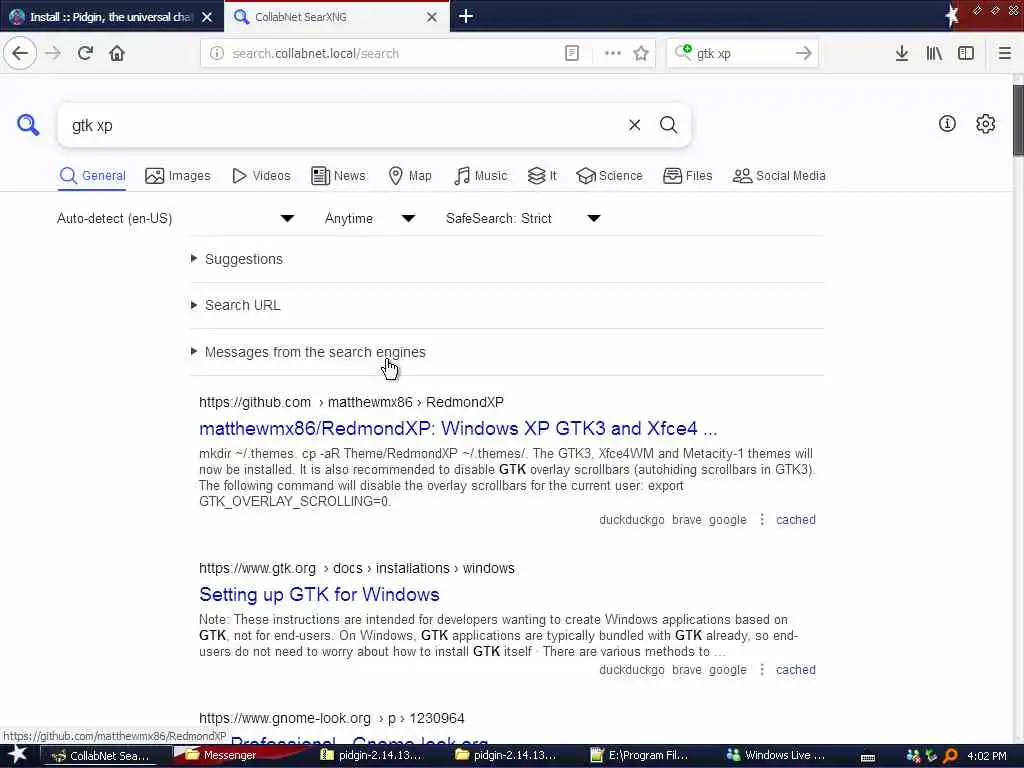The width and height of the screenshot is (1024, 768).
Task: Select the Music category tab
Action: 480,176
